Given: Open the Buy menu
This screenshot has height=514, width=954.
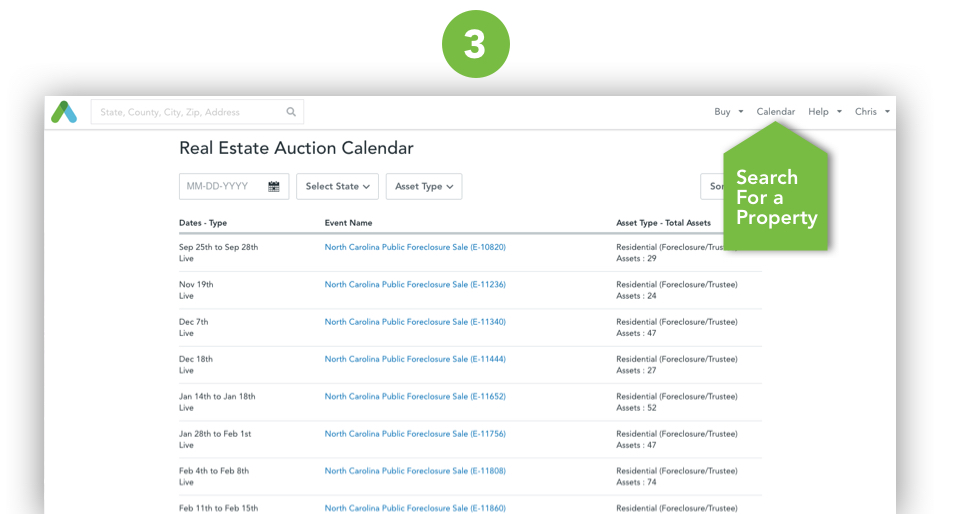Looking at the screenshot, I should pyautogui.click(x=728, y=112).
